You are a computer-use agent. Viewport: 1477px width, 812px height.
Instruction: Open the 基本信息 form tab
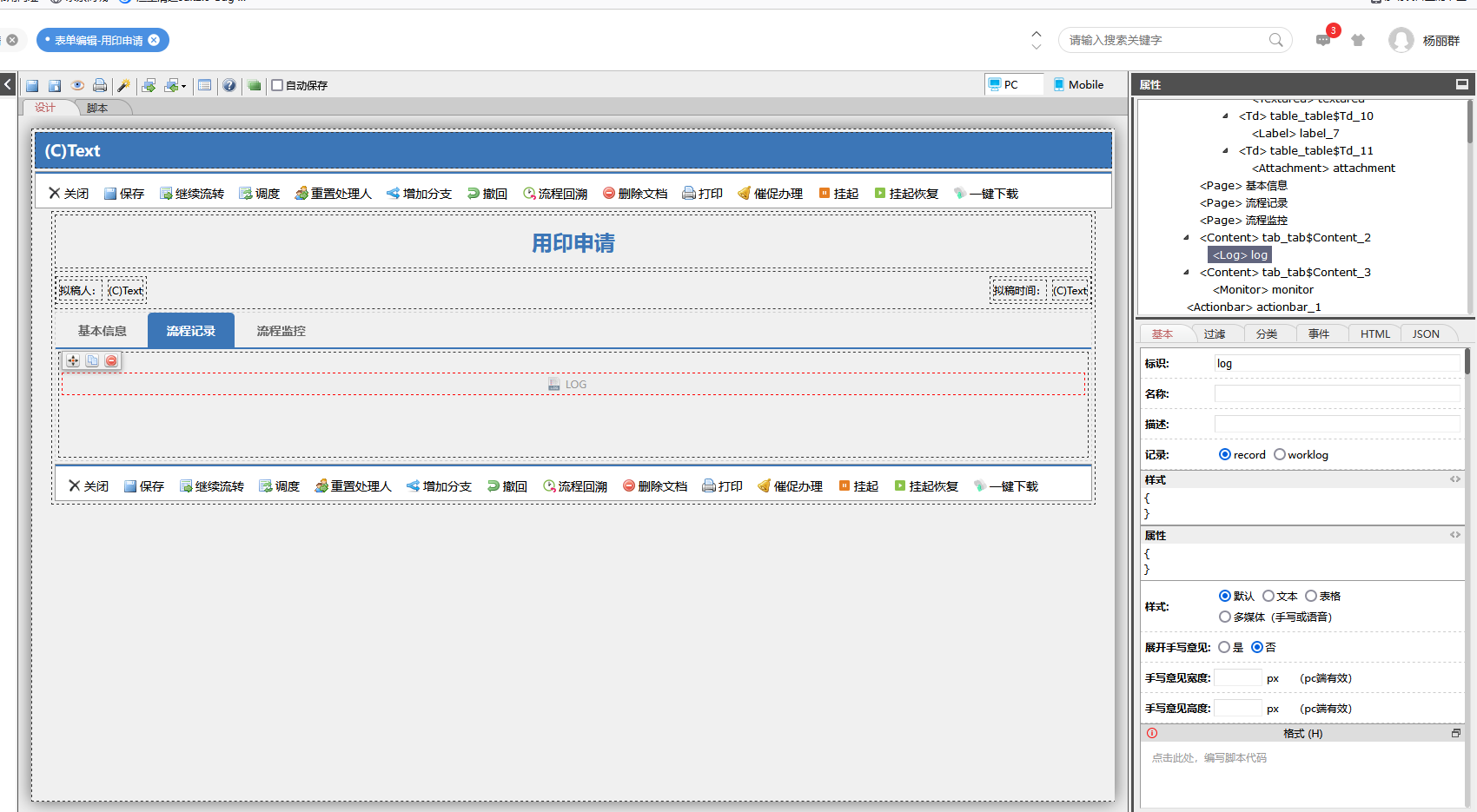point(103,331)
